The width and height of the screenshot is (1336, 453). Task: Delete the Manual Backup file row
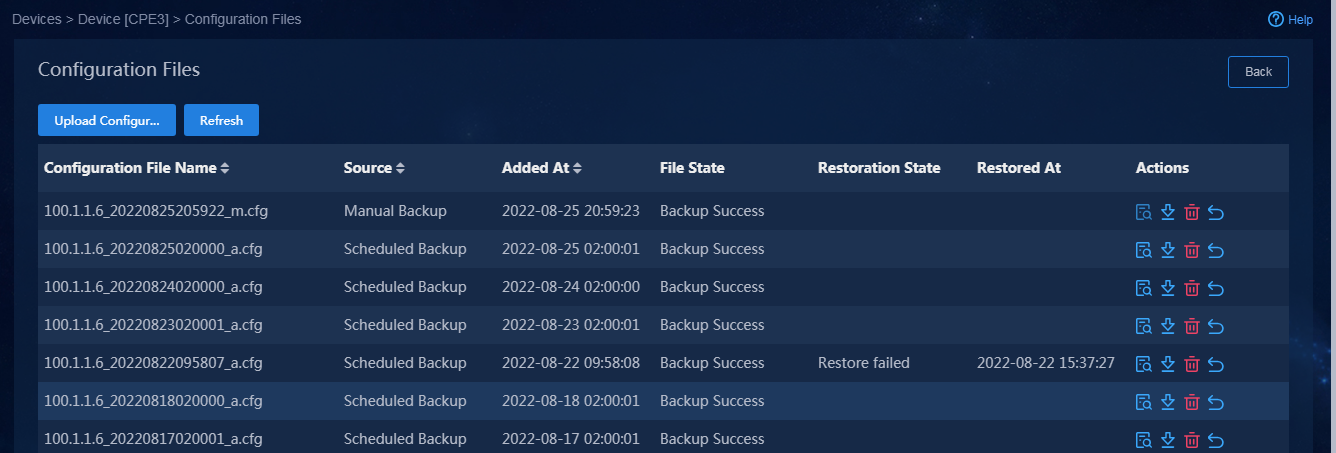coord(1192,212)
